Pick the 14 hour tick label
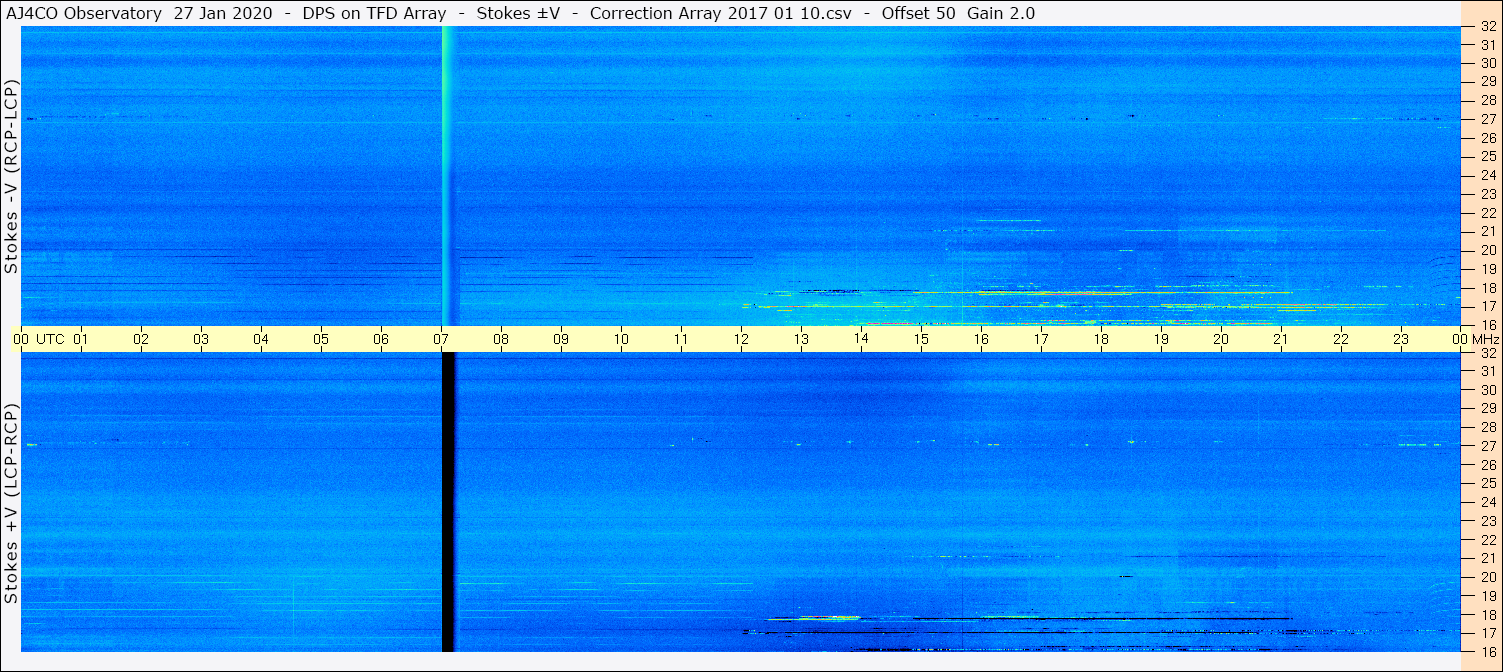This screenshot has width=1503, height=672. pos(861,339)
